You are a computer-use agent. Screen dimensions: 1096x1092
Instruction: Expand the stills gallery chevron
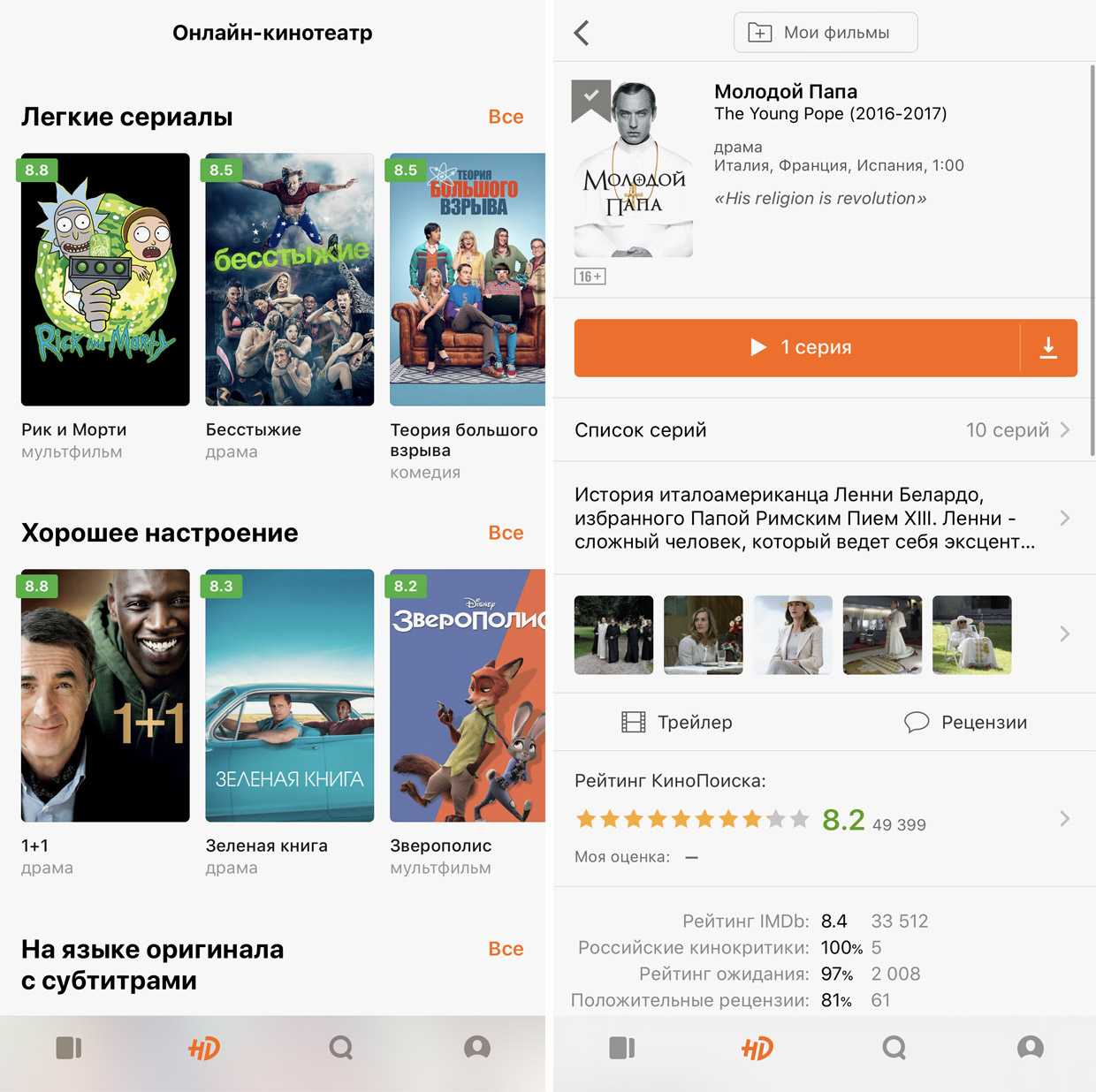click(1064, 633)
